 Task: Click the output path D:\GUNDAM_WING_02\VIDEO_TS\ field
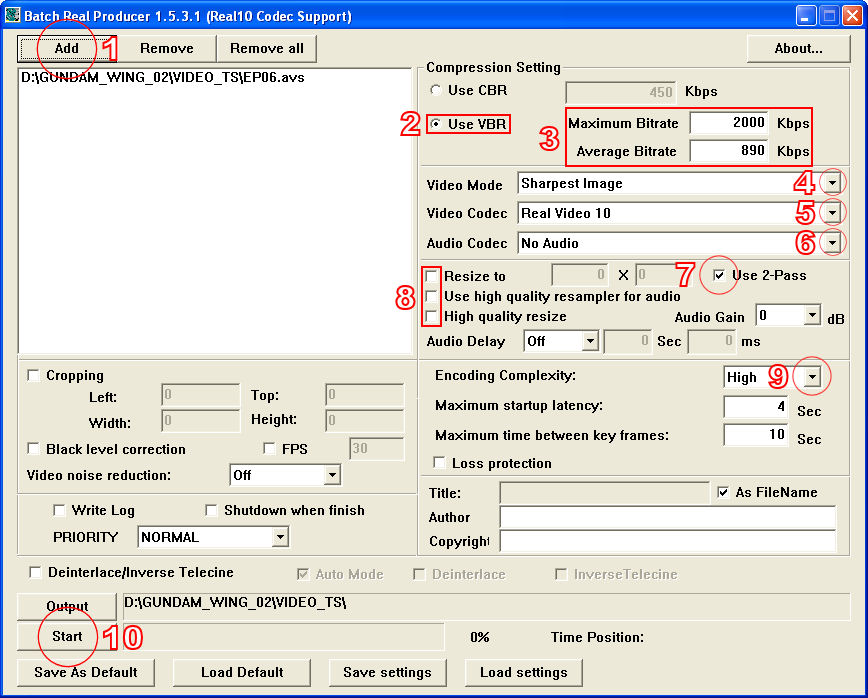coord(485,606)
